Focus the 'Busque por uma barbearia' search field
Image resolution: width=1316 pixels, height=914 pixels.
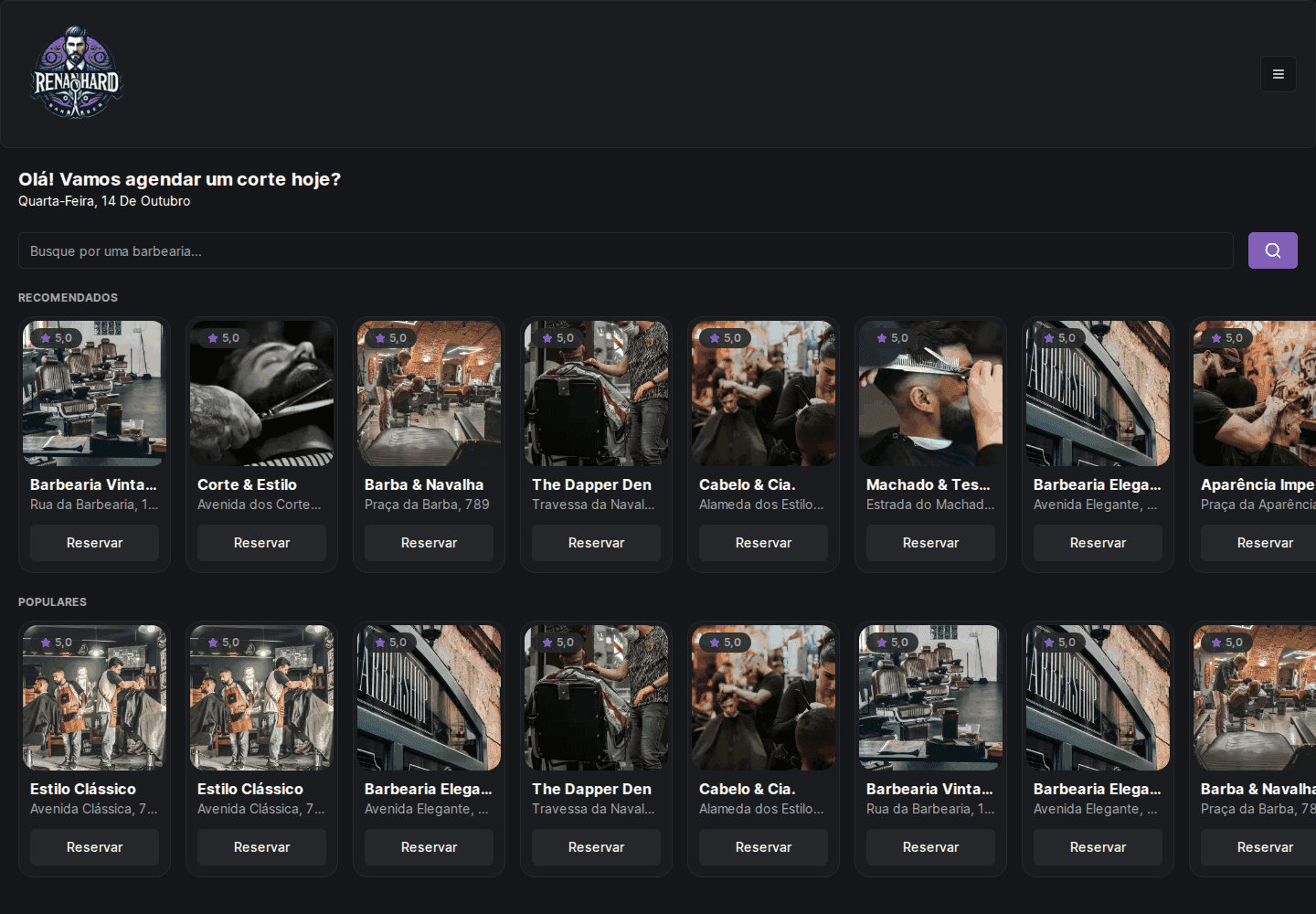pos(626,250)
